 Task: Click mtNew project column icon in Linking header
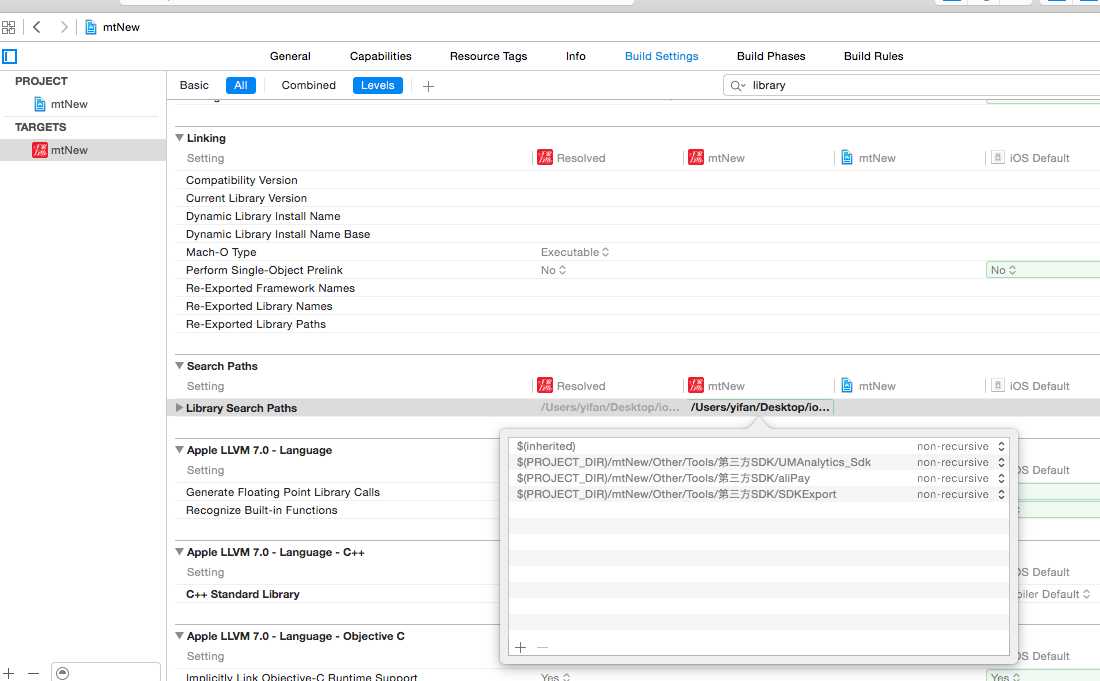pyautogui.click(x=847, y=157)
